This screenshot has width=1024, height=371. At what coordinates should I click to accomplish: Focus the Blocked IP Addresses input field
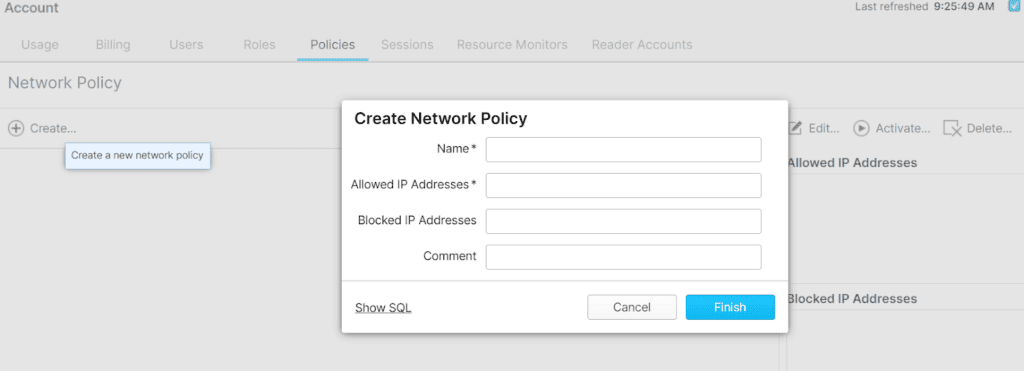point(624,221)
